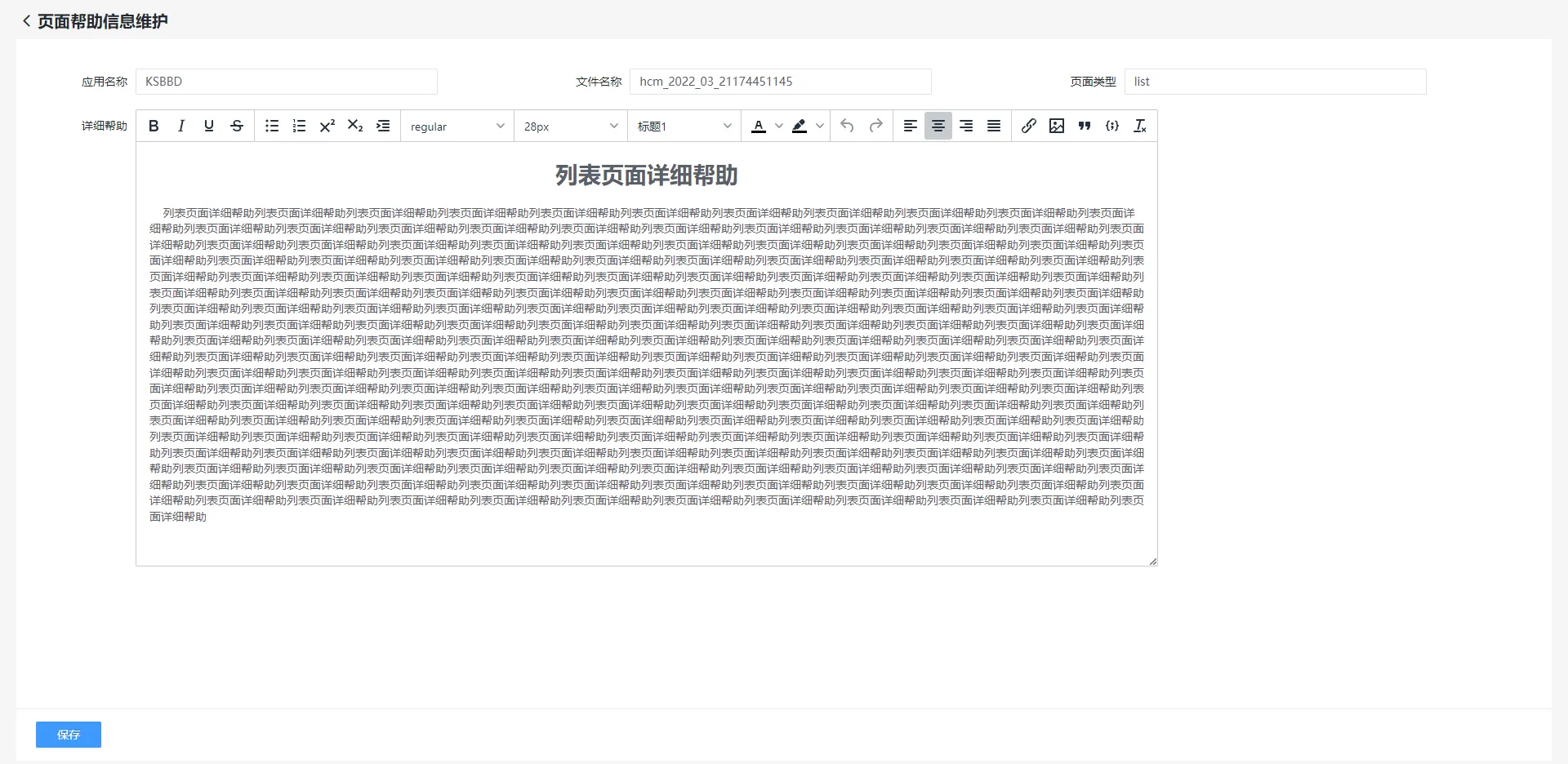Insert a code block

[1112, 126]
